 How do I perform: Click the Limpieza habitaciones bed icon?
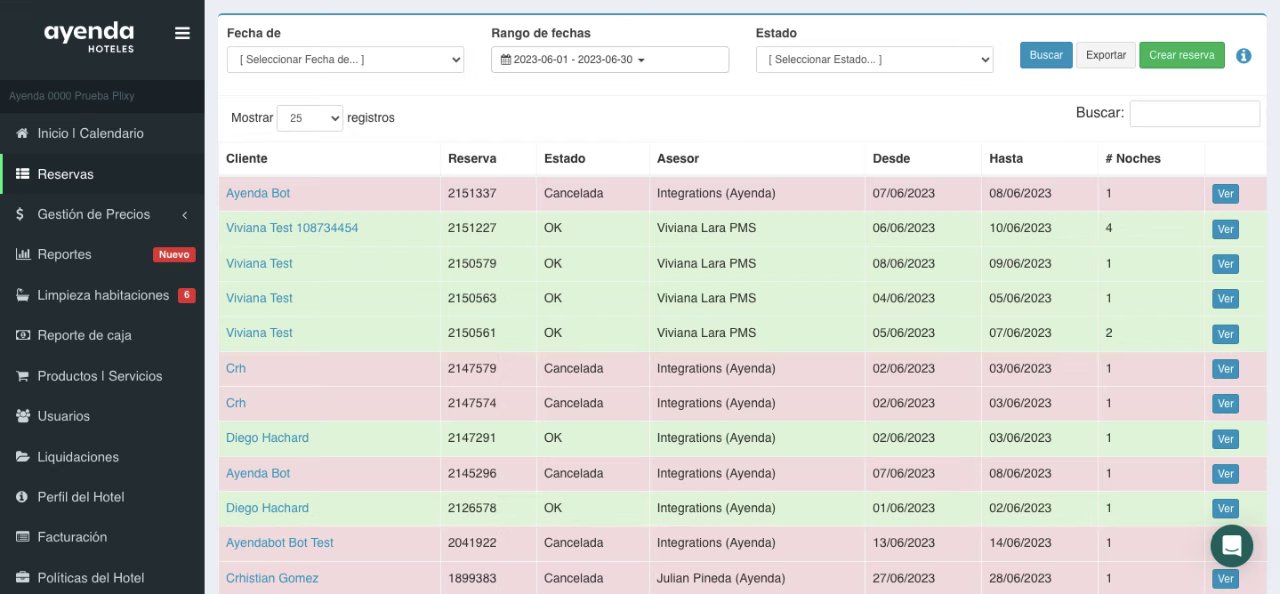coord(22,295)
